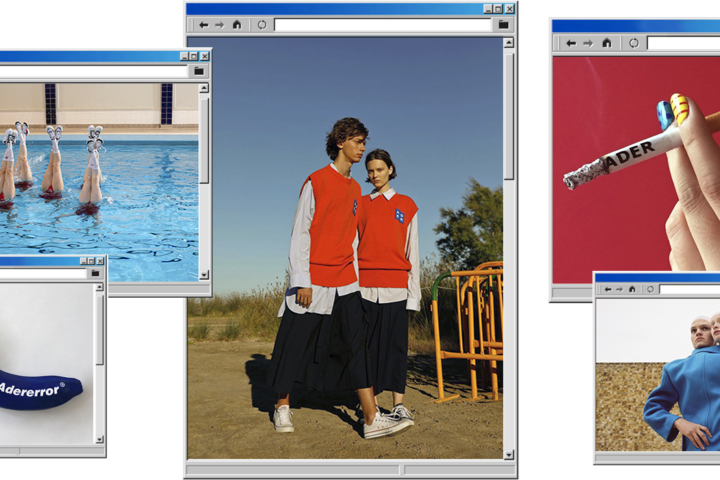Minimize the Adererror cushion window

[x=84, y=261]
